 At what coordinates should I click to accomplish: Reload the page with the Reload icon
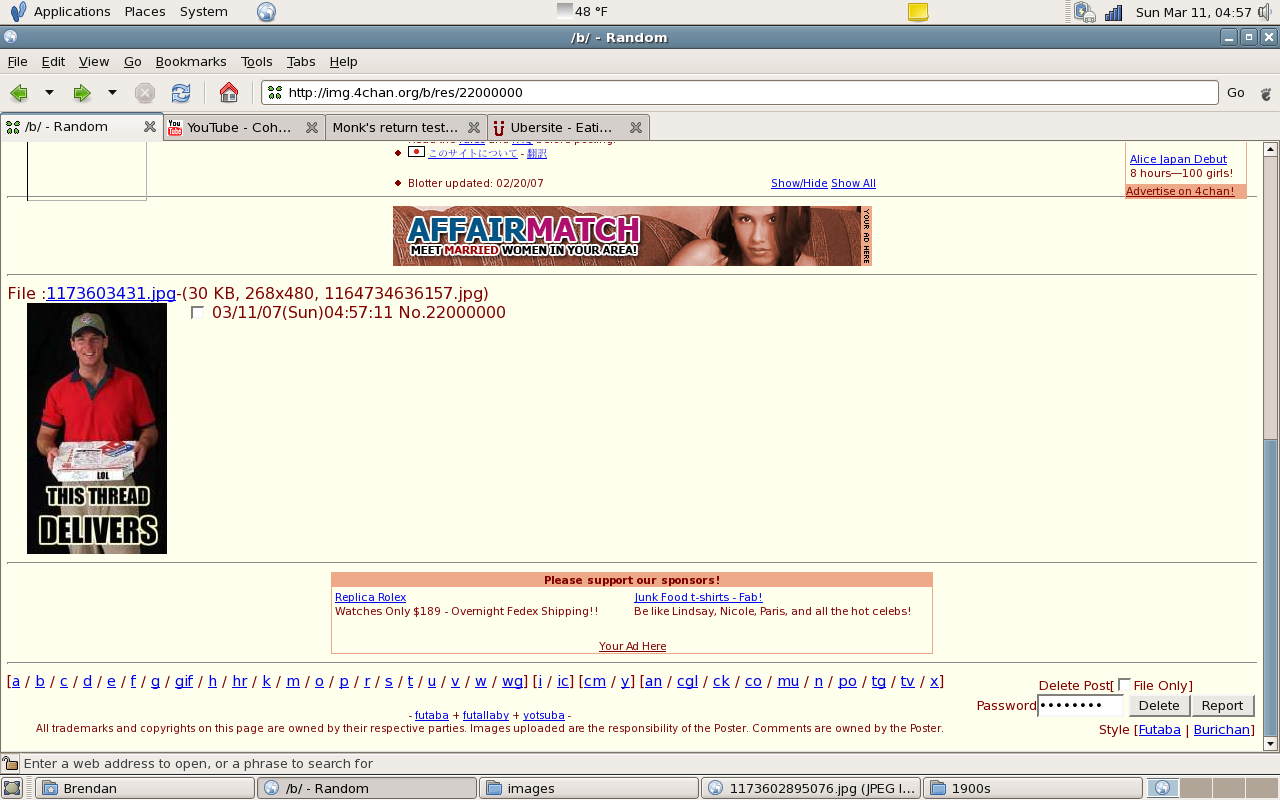click(x=180, y=93)
